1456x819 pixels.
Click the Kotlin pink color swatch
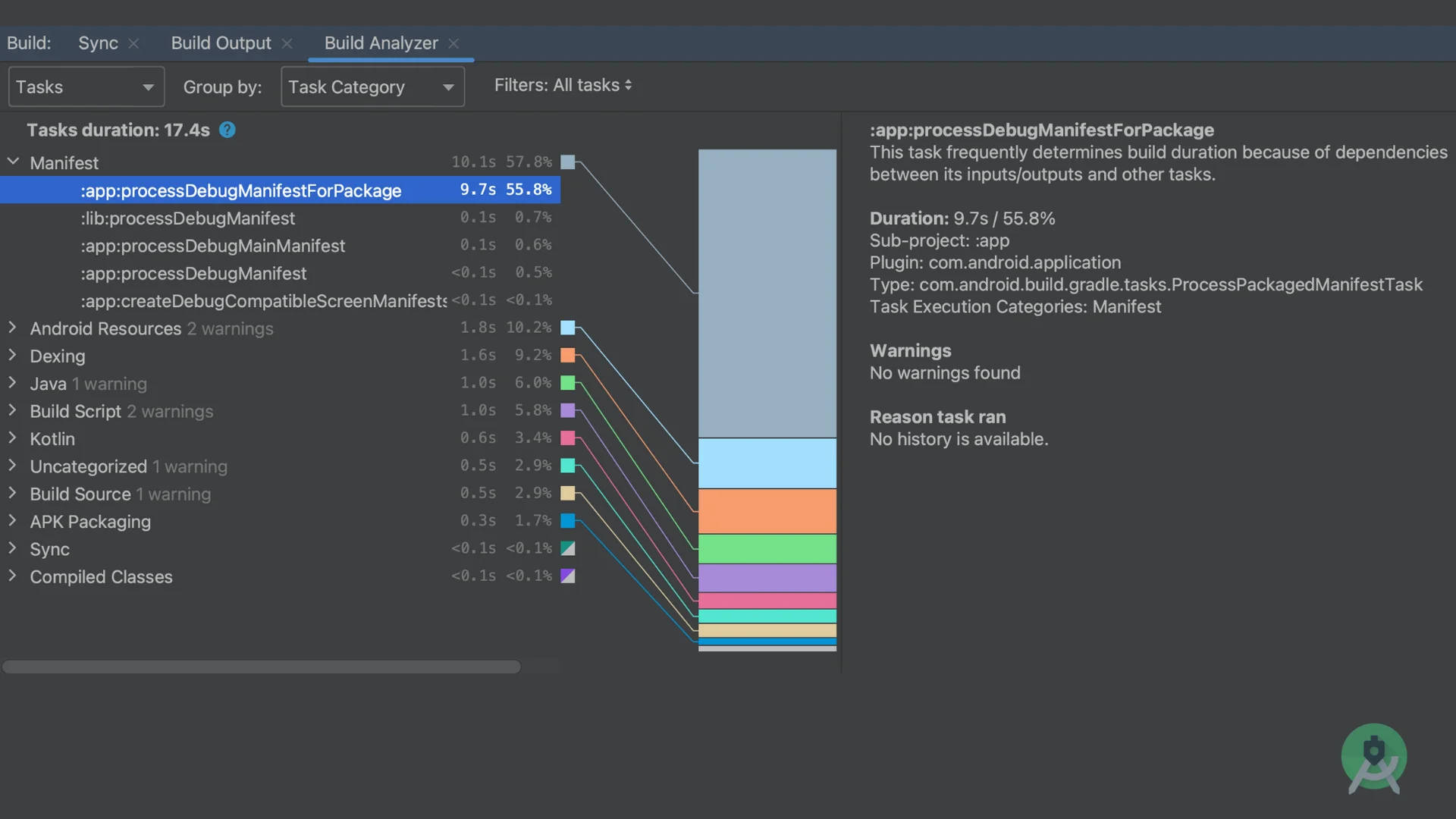tap(568, 438)
